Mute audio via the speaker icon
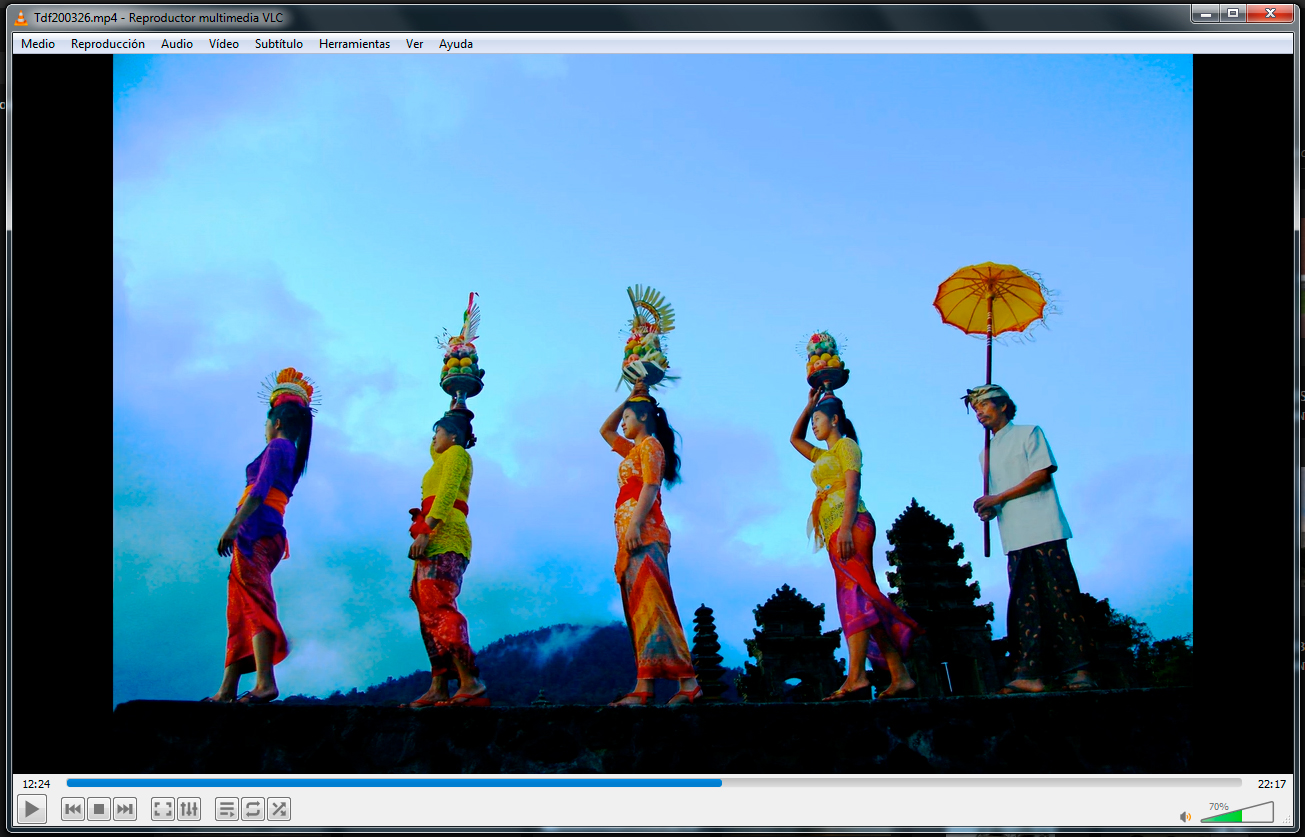 click(x=1186, y=816)
